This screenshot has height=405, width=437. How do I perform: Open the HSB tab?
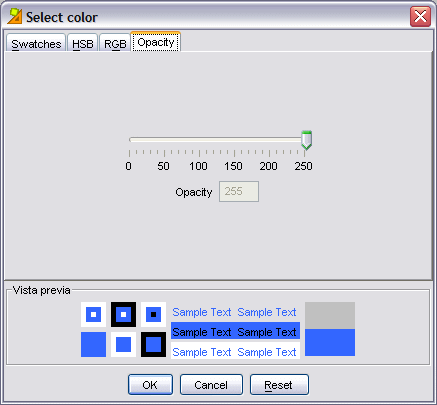pos(82,43)
